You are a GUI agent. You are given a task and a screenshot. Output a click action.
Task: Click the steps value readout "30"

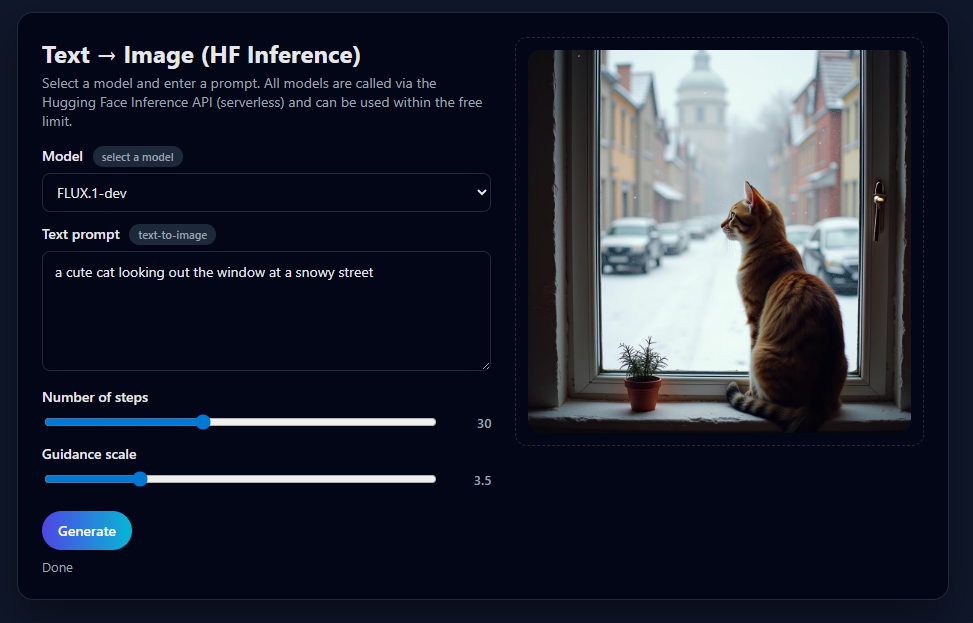coord(484,424)
